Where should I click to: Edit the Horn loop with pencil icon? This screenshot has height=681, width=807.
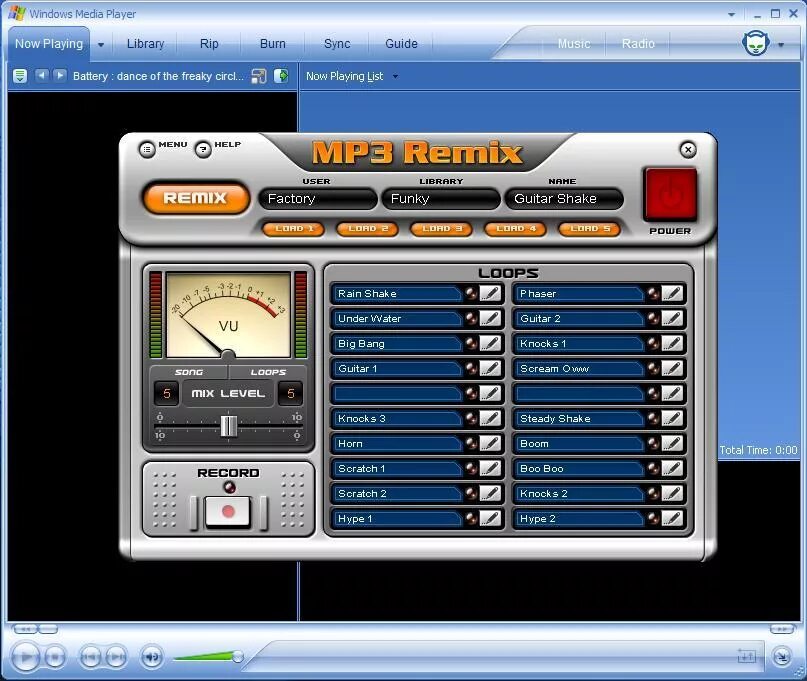(x=490, y=444)
